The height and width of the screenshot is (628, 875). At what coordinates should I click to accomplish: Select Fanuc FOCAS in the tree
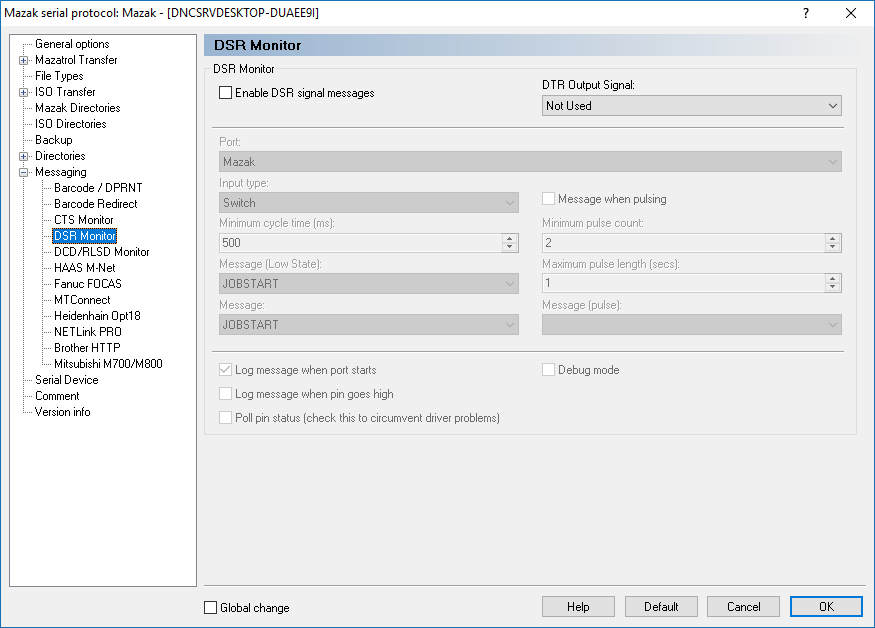[x=89, y=284]
